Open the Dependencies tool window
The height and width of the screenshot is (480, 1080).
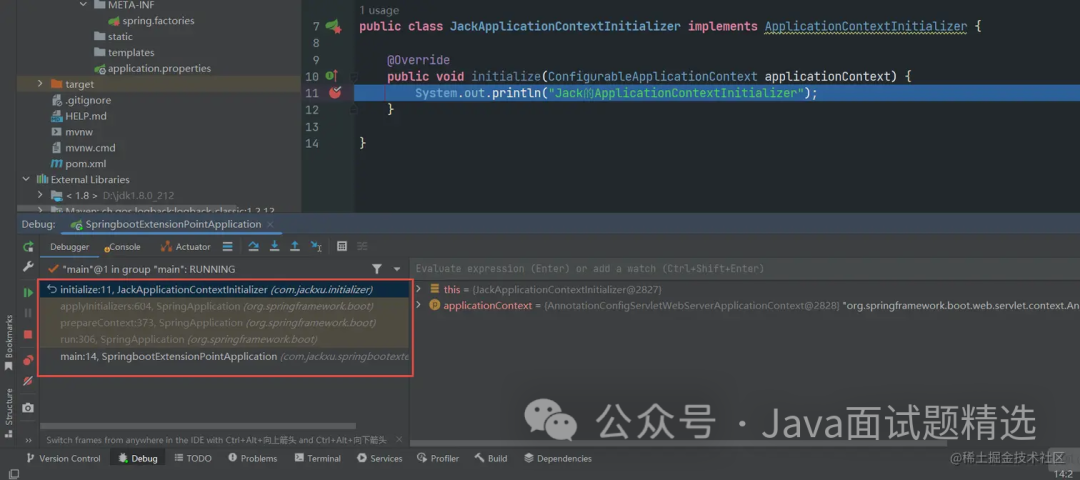557,459
